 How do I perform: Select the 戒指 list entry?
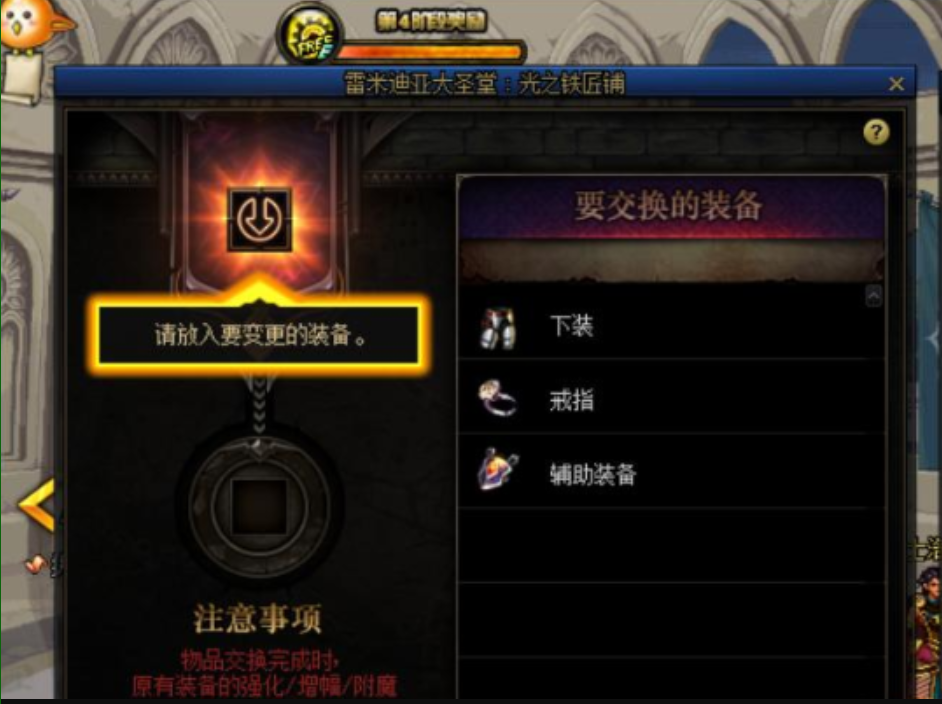click(x=670, y=397)
